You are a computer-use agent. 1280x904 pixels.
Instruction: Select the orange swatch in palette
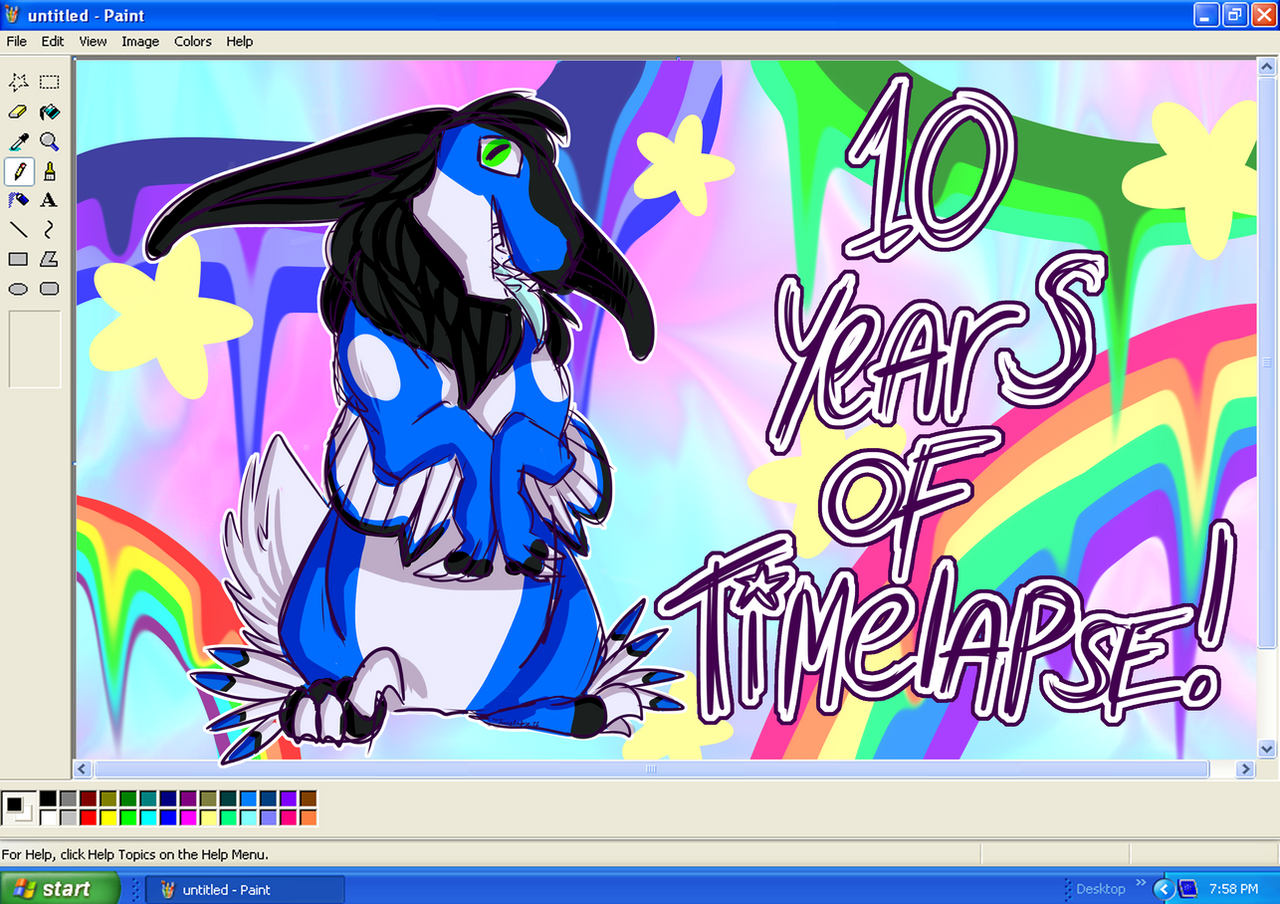(308, 818)
